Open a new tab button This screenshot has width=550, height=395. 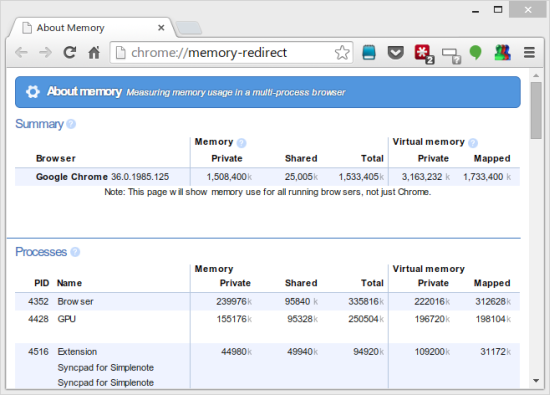coord(189,28)
